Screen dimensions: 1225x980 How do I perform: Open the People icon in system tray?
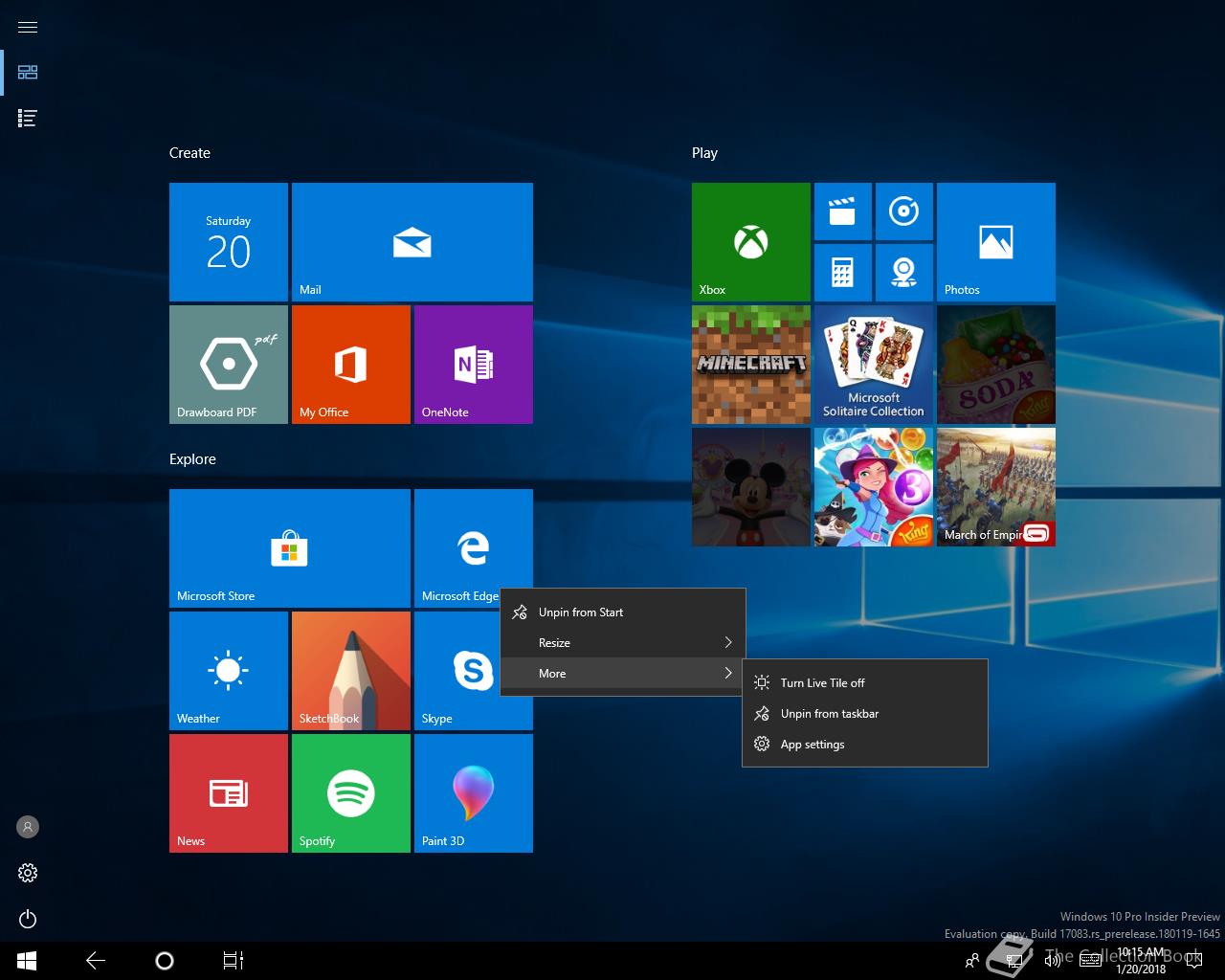(972, 961)
